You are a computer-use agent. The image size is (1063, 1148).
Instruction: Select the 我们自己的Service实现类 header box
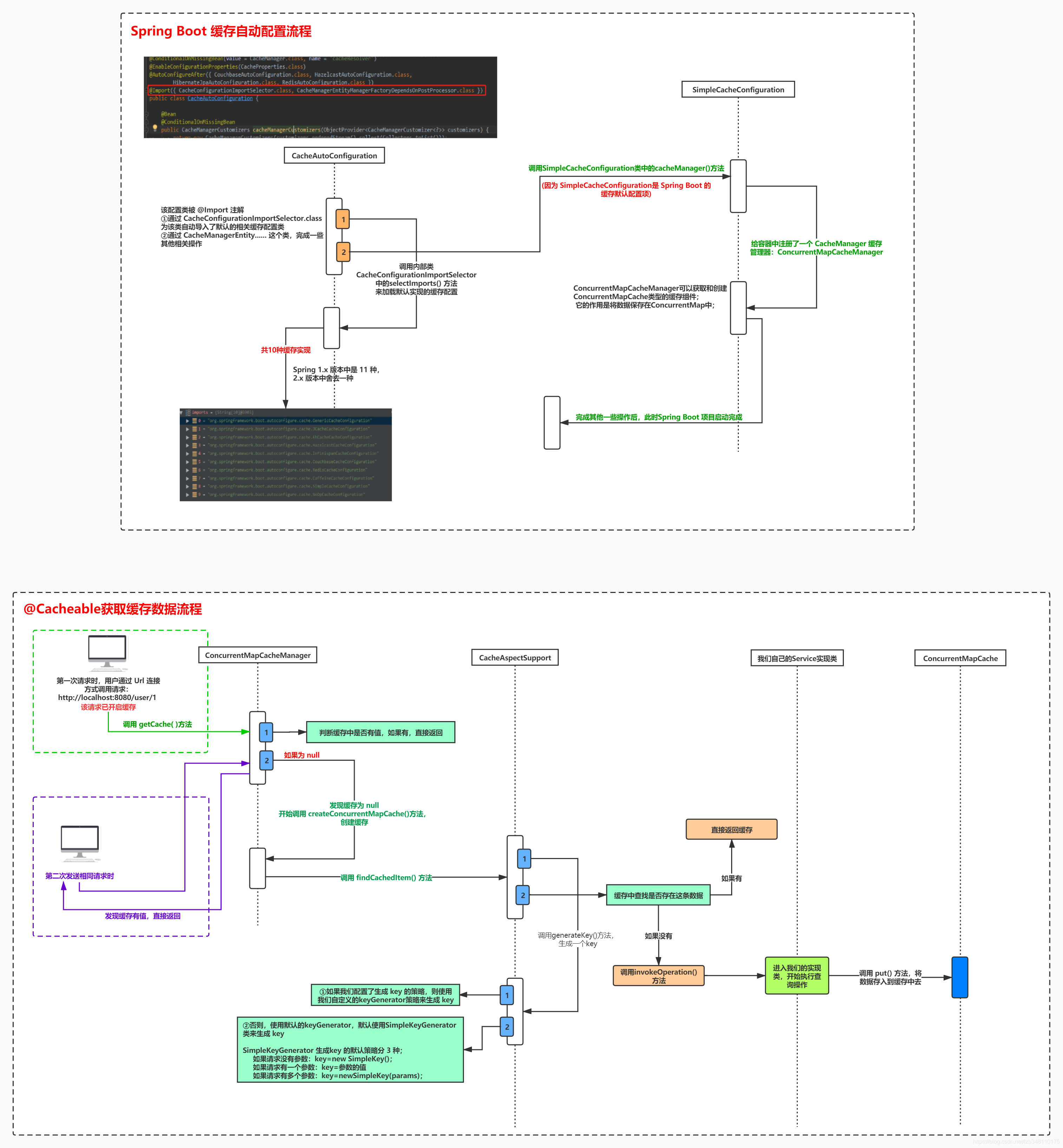tap(797, 658)
